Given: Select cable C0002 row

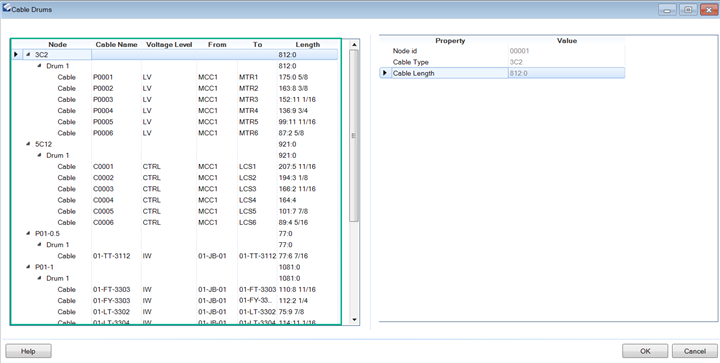Looking at the screenshot, I should coord(180,178).
